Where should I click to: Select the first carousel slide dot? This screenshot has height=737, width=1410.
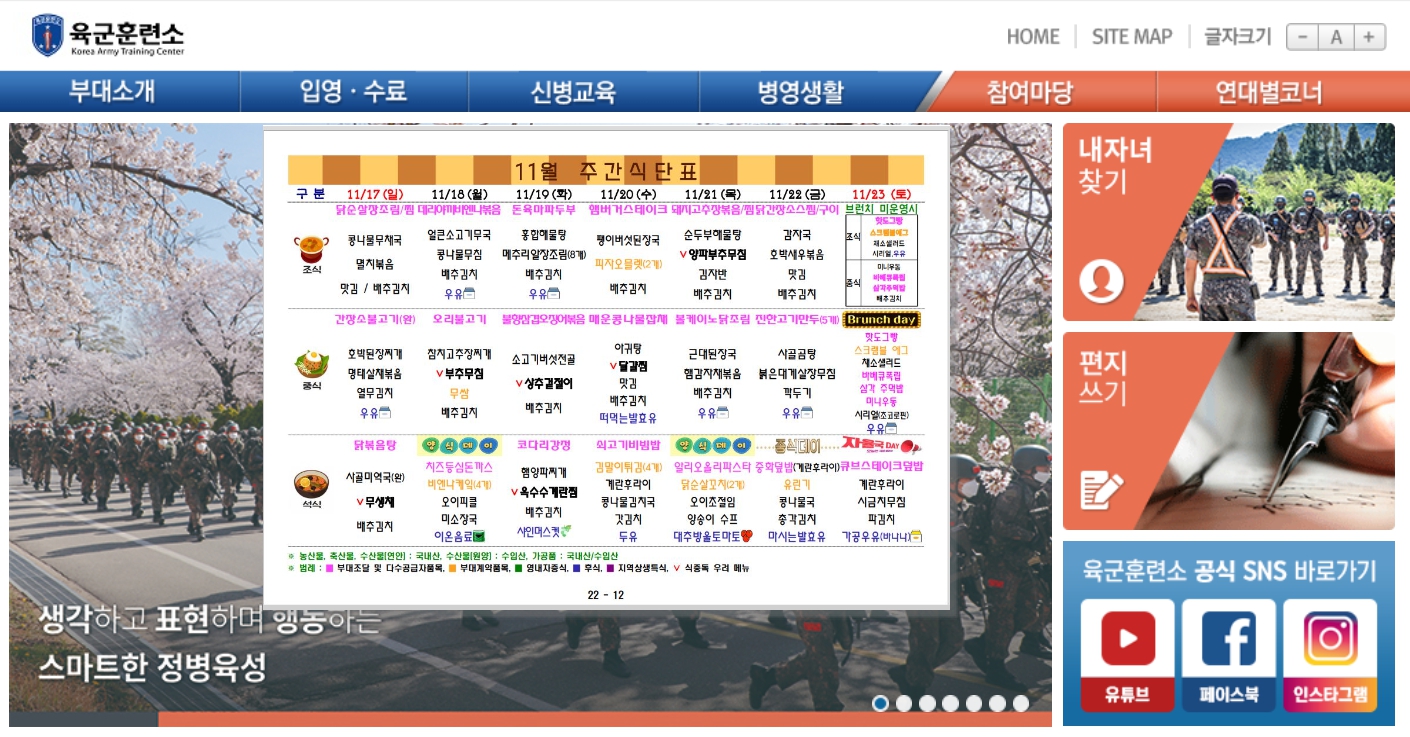point(880,703)
